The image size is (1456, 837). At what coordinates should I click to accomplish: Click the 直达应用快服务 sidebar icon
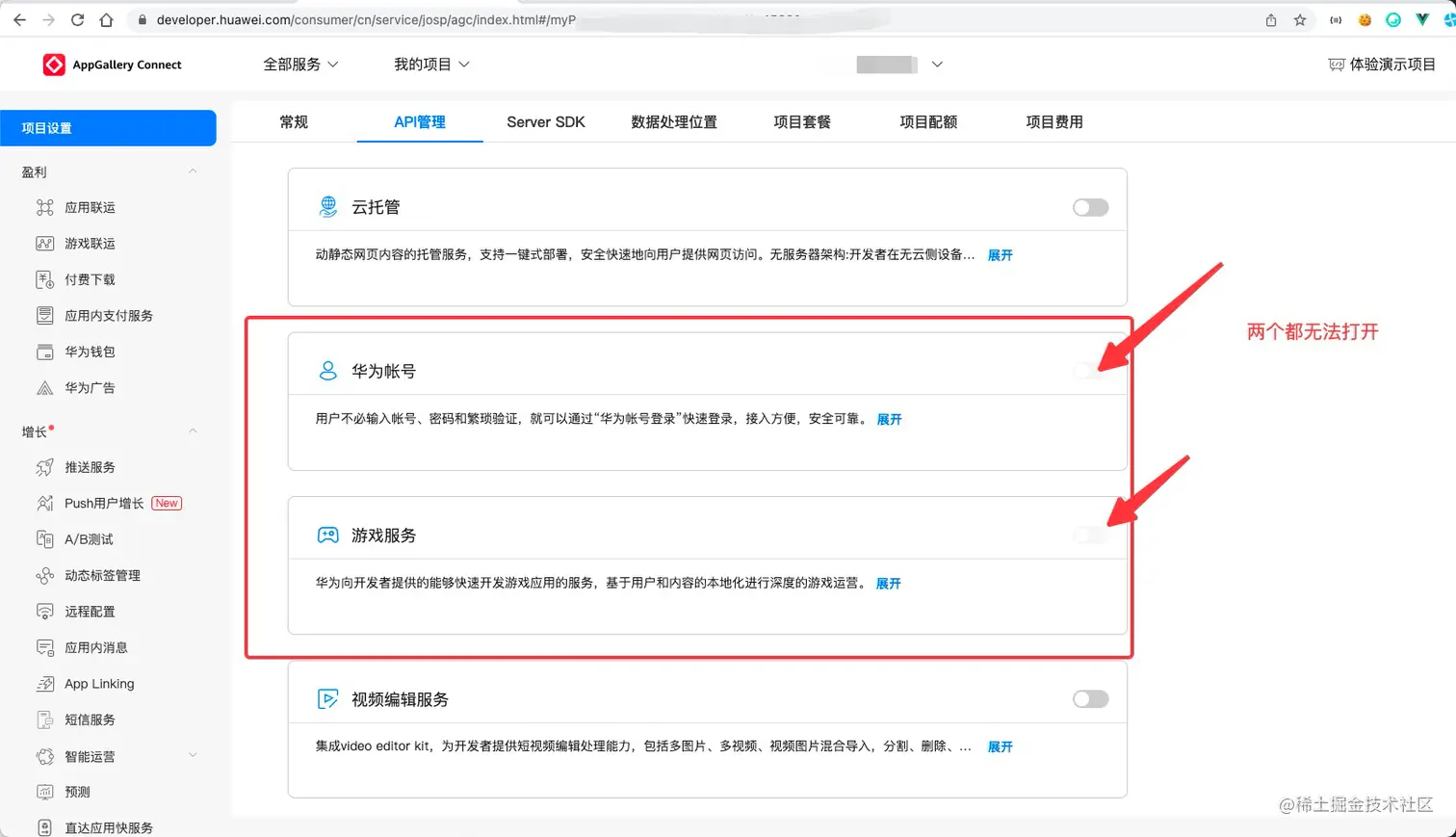tap(44, 827)
